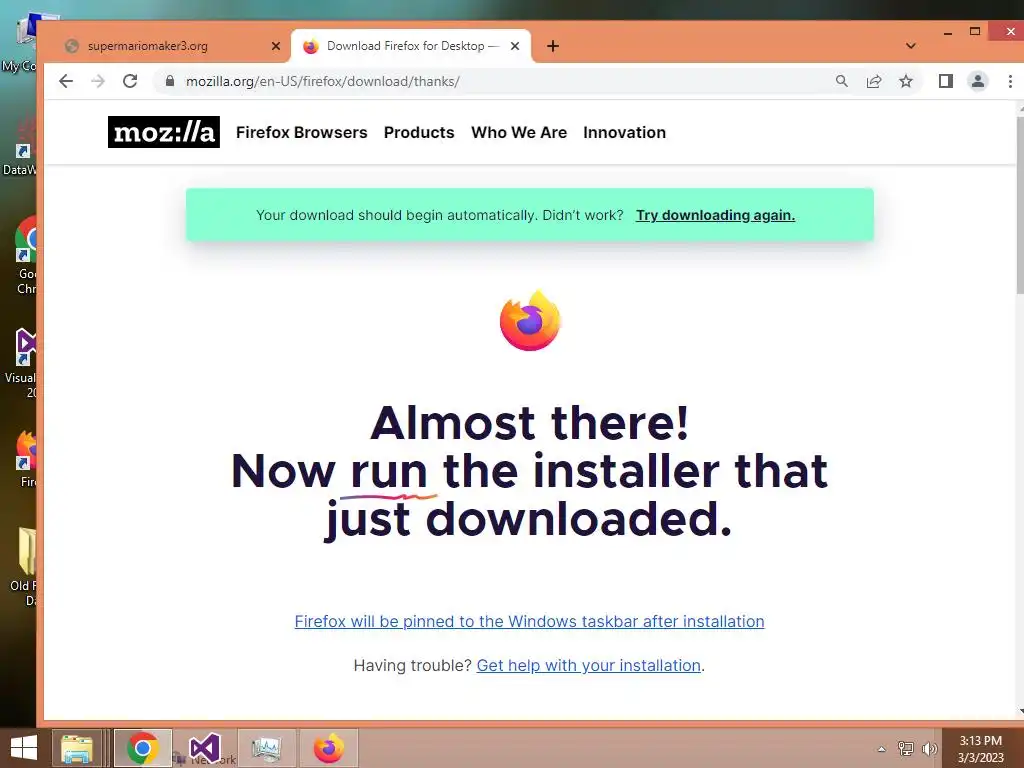
Task: Click Get help with your installation
Action: coord(588,665)
